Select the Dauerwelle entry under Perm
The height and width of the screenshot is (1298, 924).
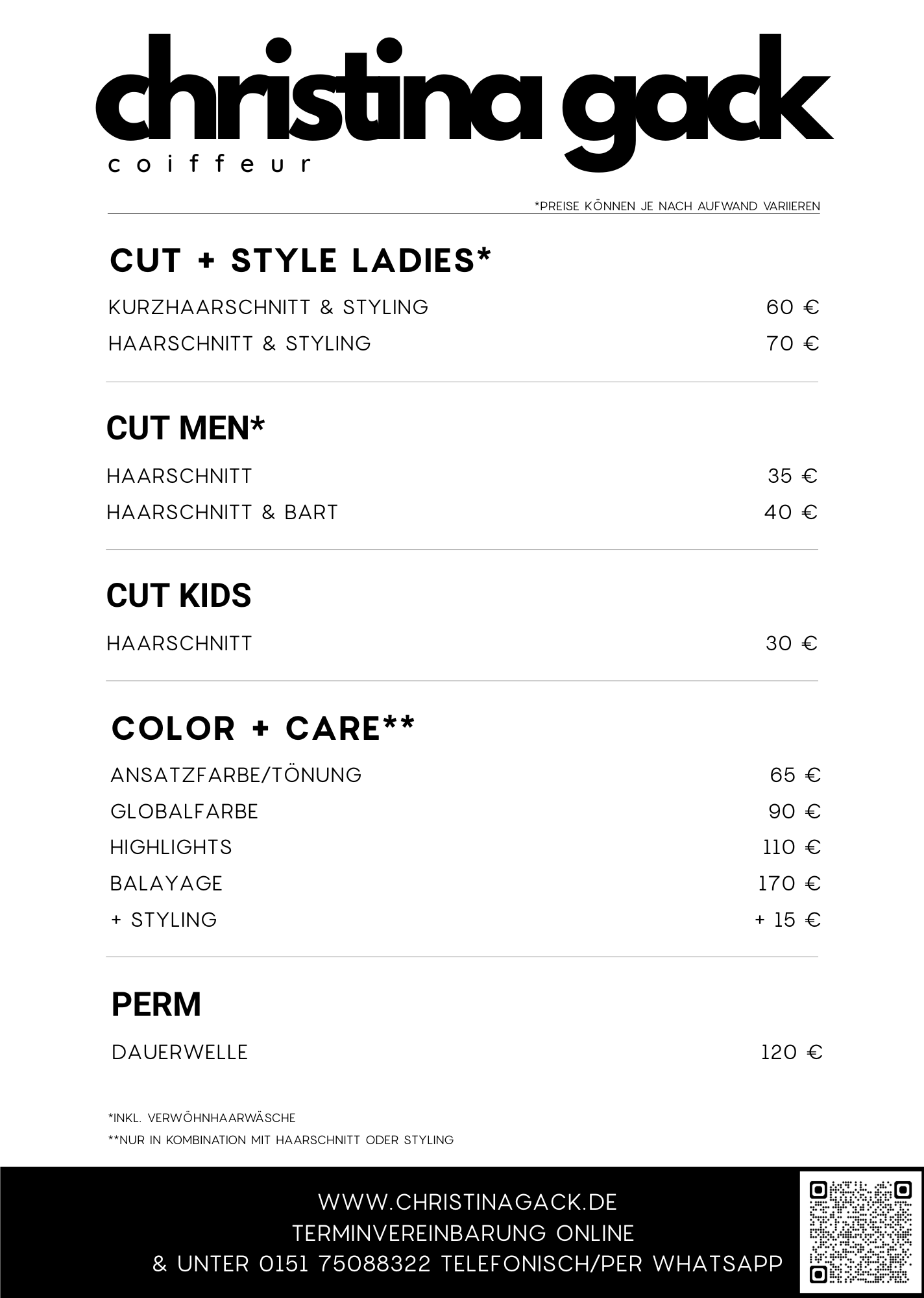[x=180, y=1053]
